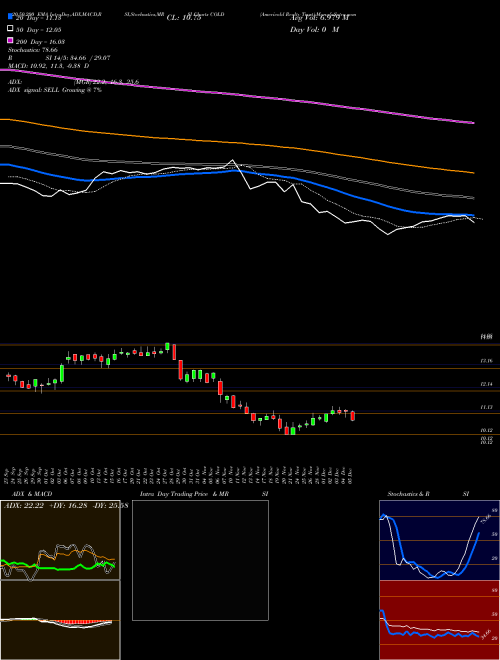500x660 pixels.
Task: Click the 'ADX signal: SELL' status text
Action: [55, 90]
